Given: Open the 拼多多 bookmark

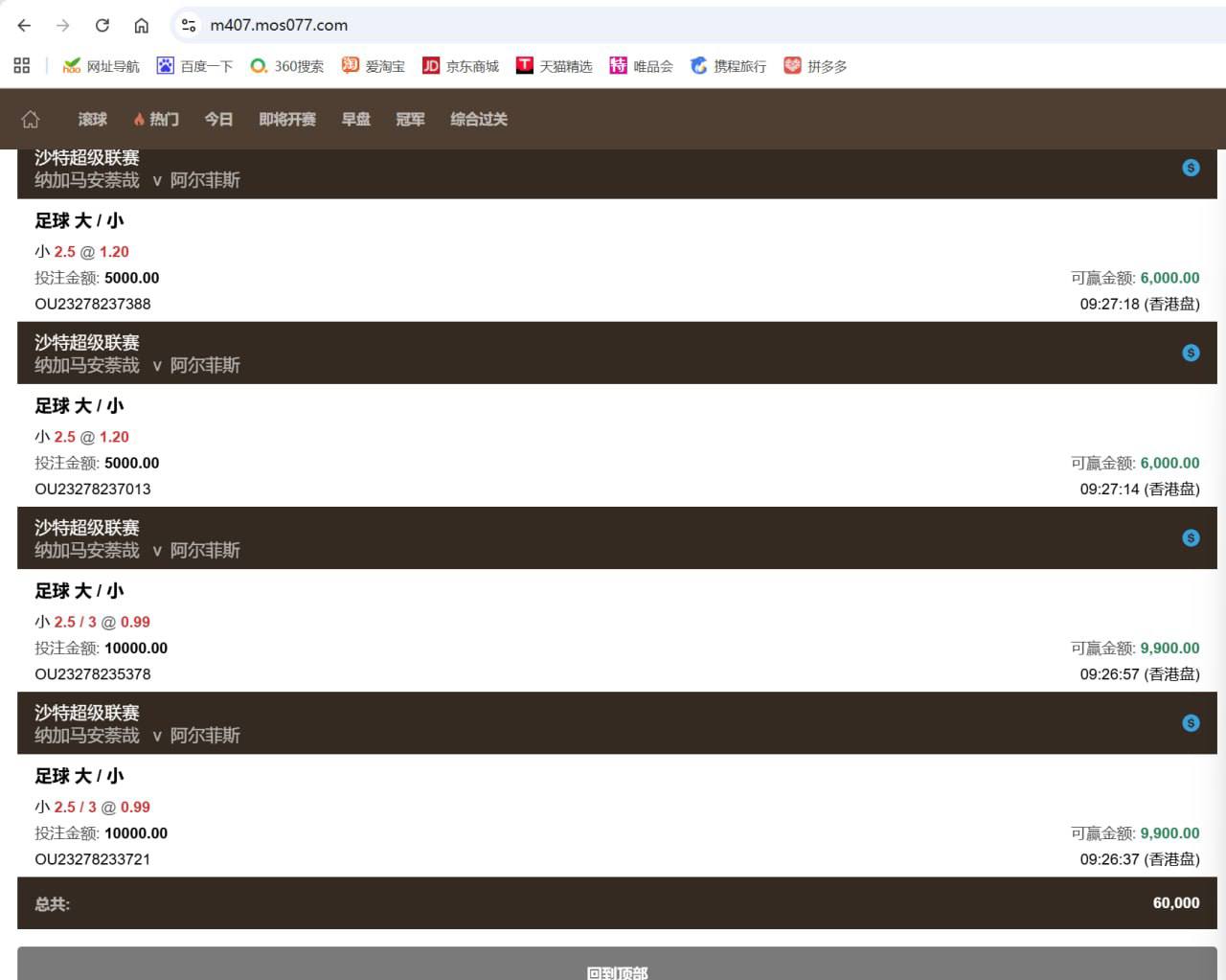Looking at the screenshot, I should click(815, 66).
